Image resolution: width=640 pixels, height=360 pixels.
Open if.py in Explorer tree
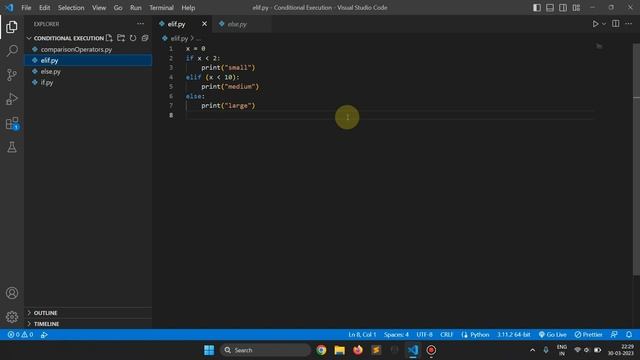(x=88, y=82)
